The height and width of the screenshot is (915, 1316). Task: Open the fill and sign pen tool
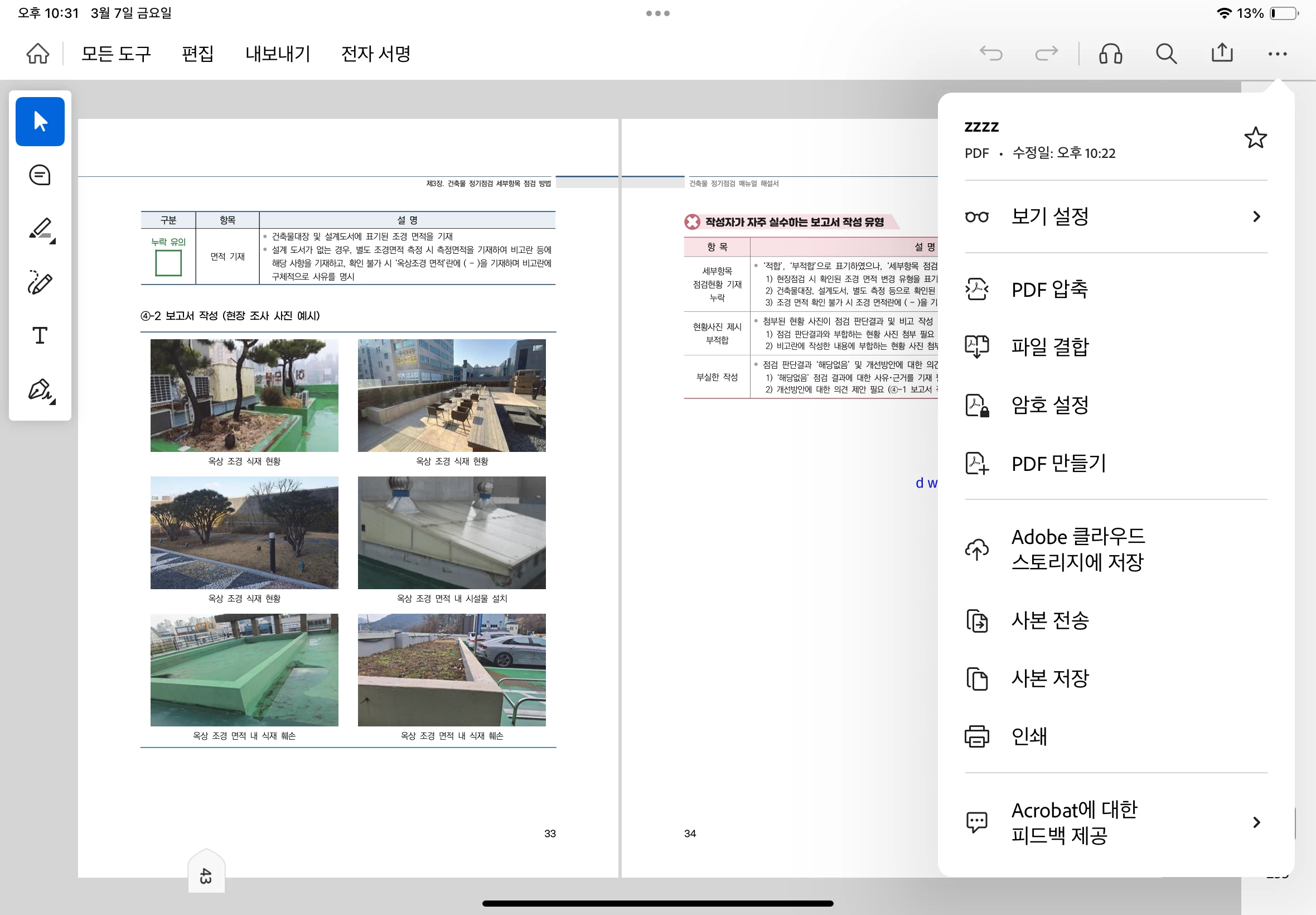(x=41, y=391)
